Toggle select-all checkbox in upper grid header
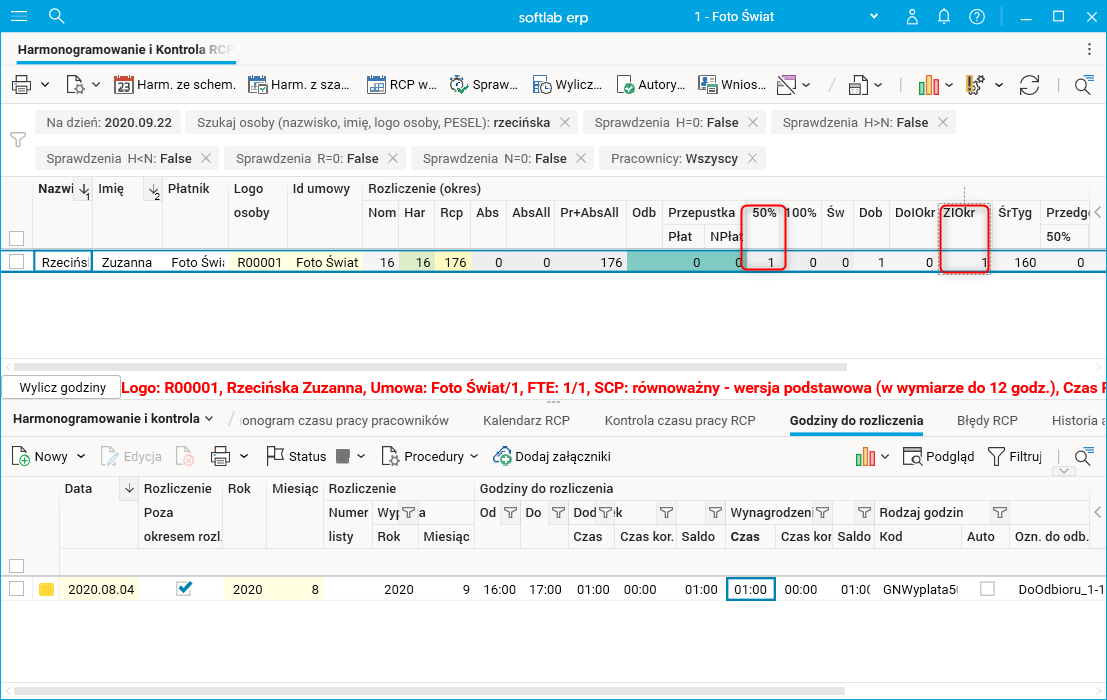1107x700 pixels. point(16,239)
